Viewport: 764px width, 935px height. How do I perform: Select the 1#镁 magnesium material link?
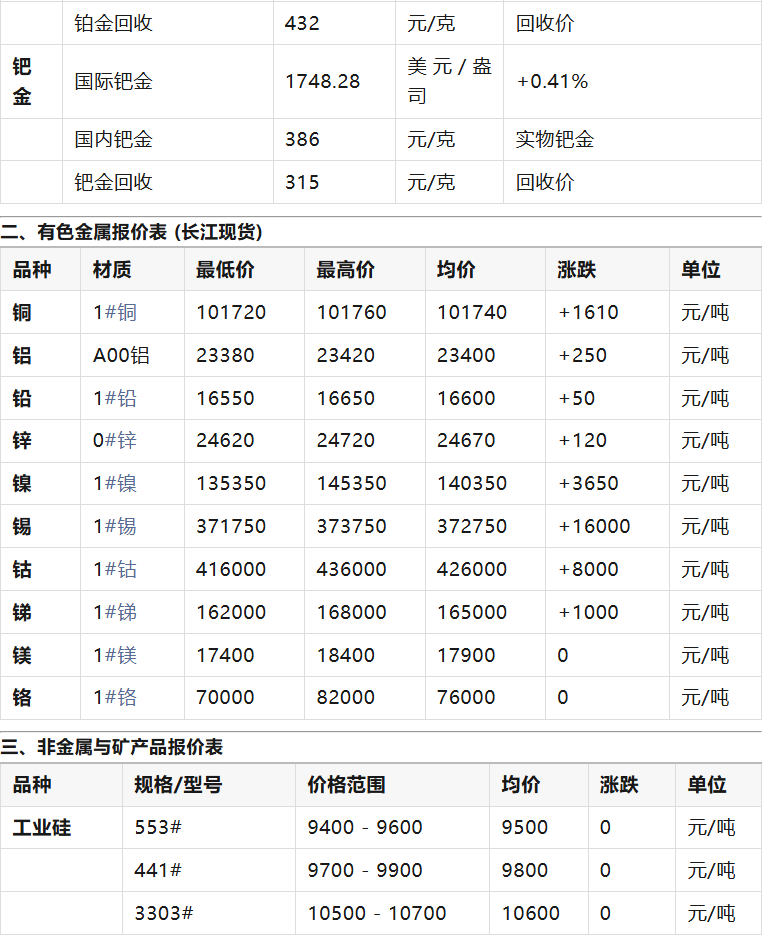[x=115, y=656]
